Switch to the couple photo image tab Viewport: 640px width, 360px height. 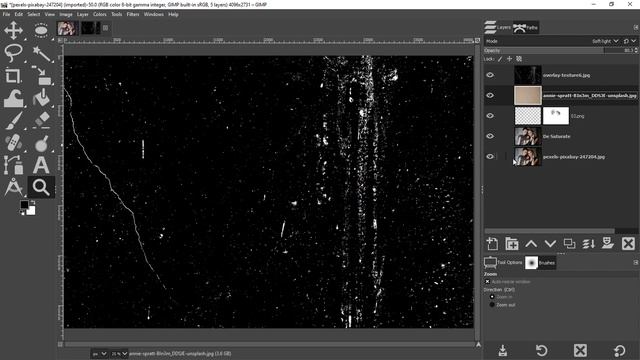tap(67, 28)
